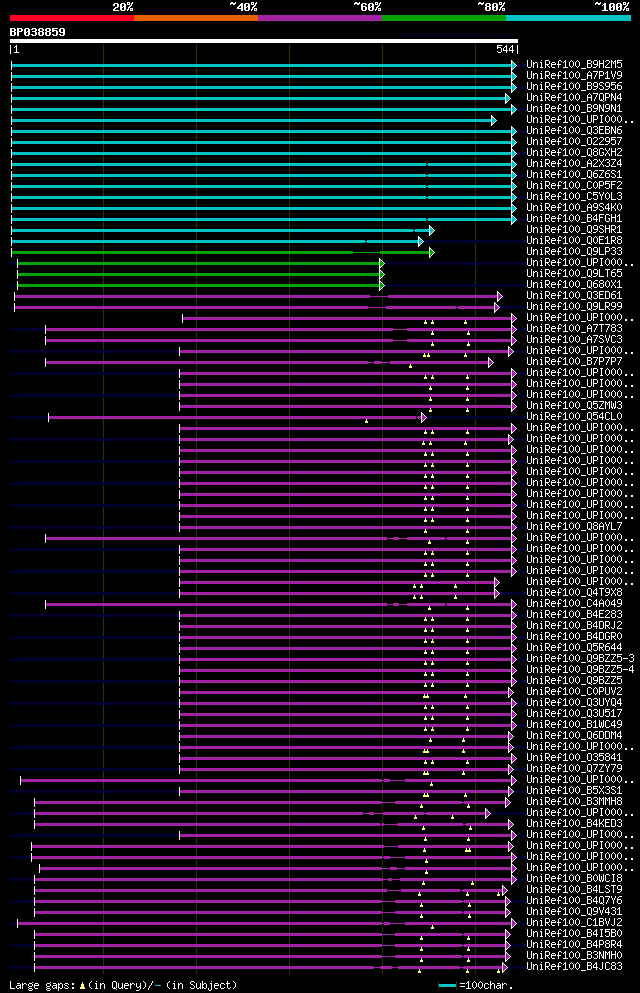This screenshot has width=640, height=993.
Task: Open the last hit UniRef100_B4JC83
Action: pos(574,966)
